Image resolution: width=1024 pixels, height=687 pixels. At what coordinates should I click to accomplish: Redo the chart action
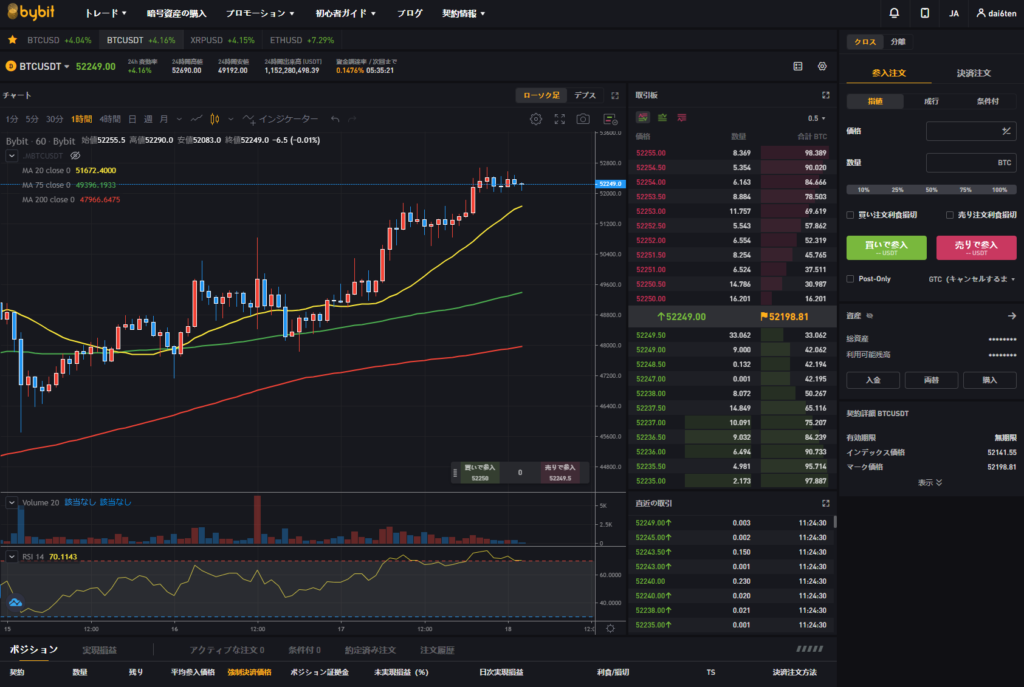click(x=353, y=119)
